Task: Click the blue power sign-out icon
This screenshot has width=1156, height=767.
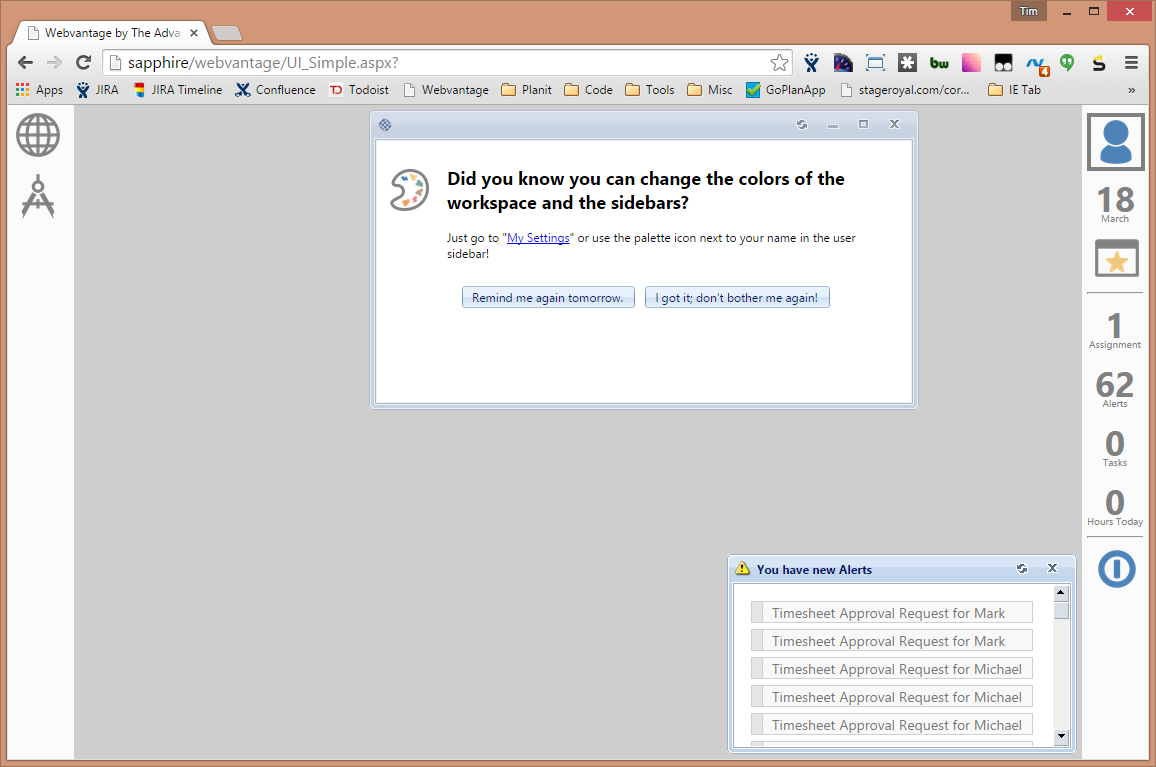Action: [x=1116, y=569]
